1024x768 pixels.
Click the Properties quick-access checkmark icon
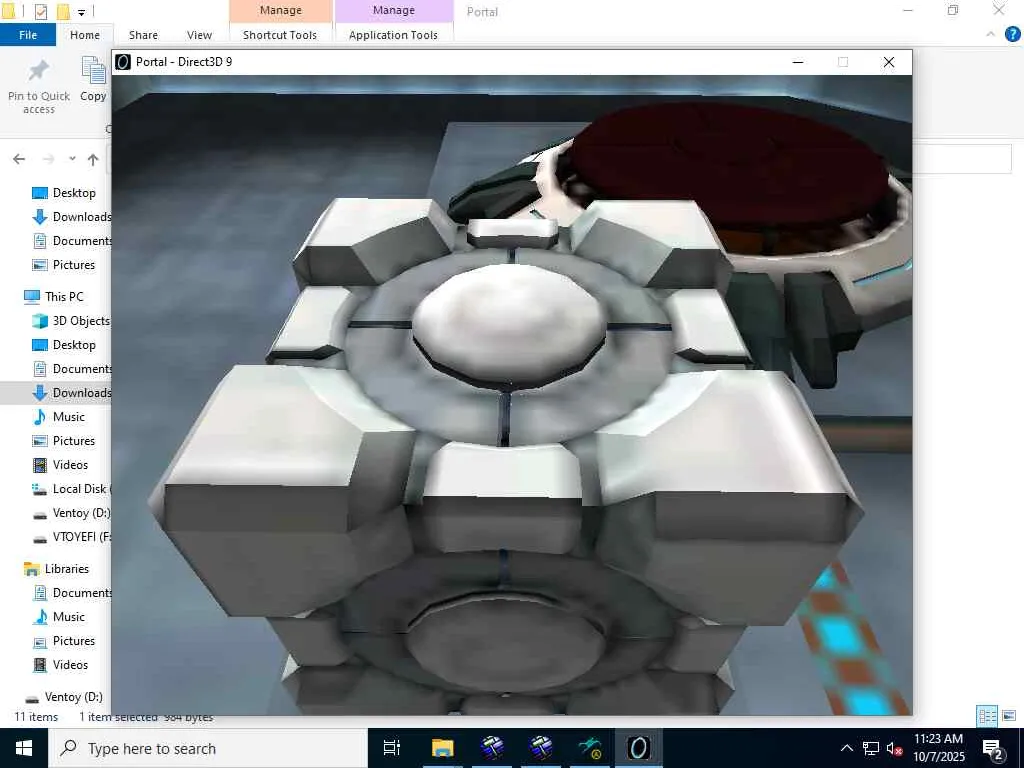coord(41,11)
